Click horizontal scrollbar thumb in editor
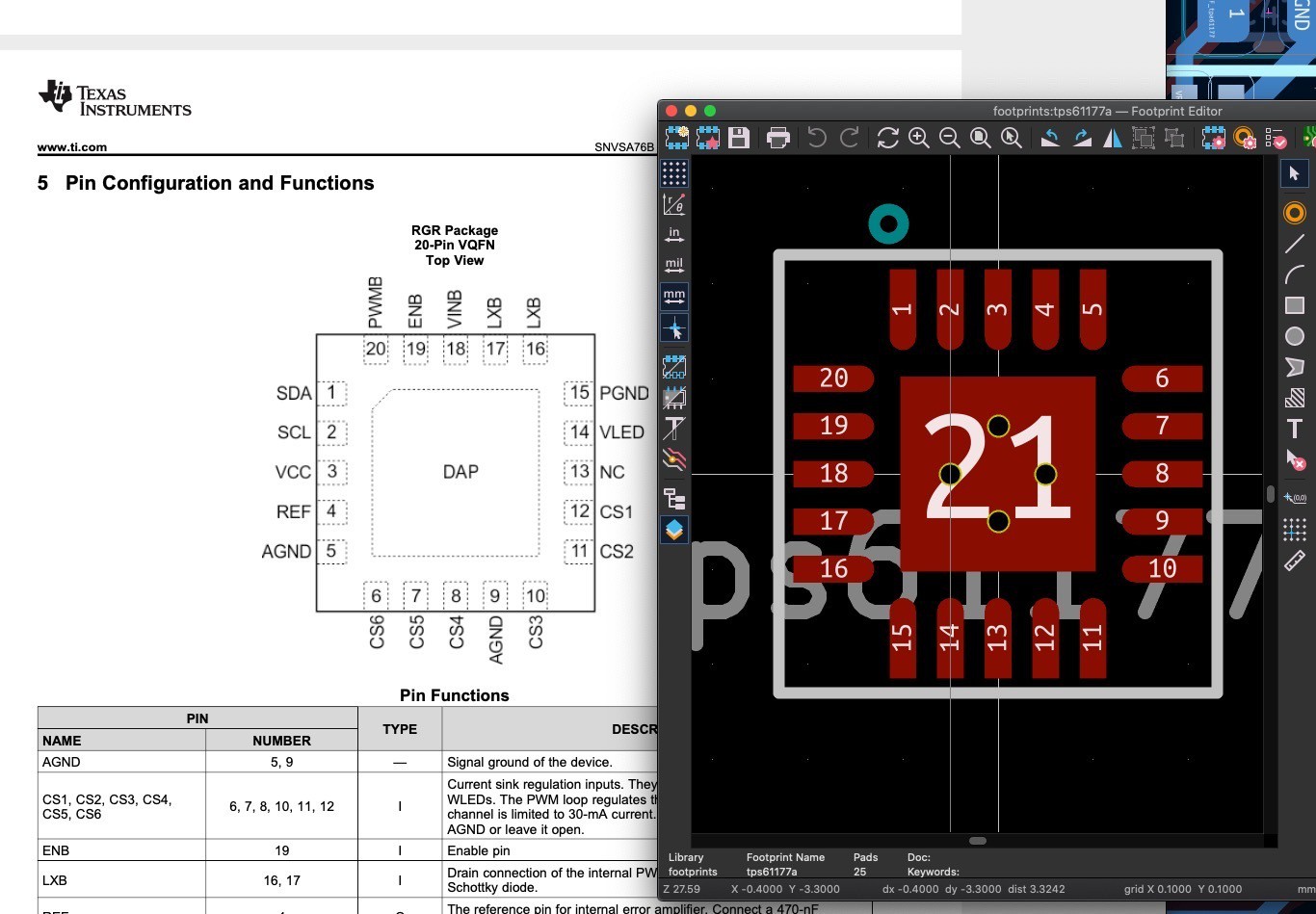 [978, 841]
